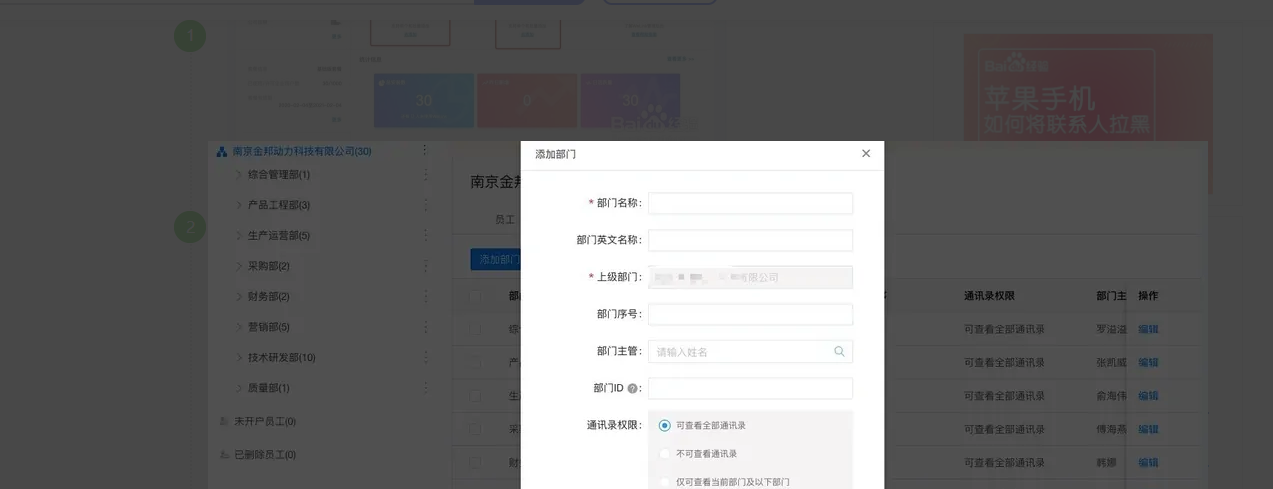Select 综合管理部(1) in the tree
The width and height of the screenshot is (1273, 489).
tap(279, 175)
